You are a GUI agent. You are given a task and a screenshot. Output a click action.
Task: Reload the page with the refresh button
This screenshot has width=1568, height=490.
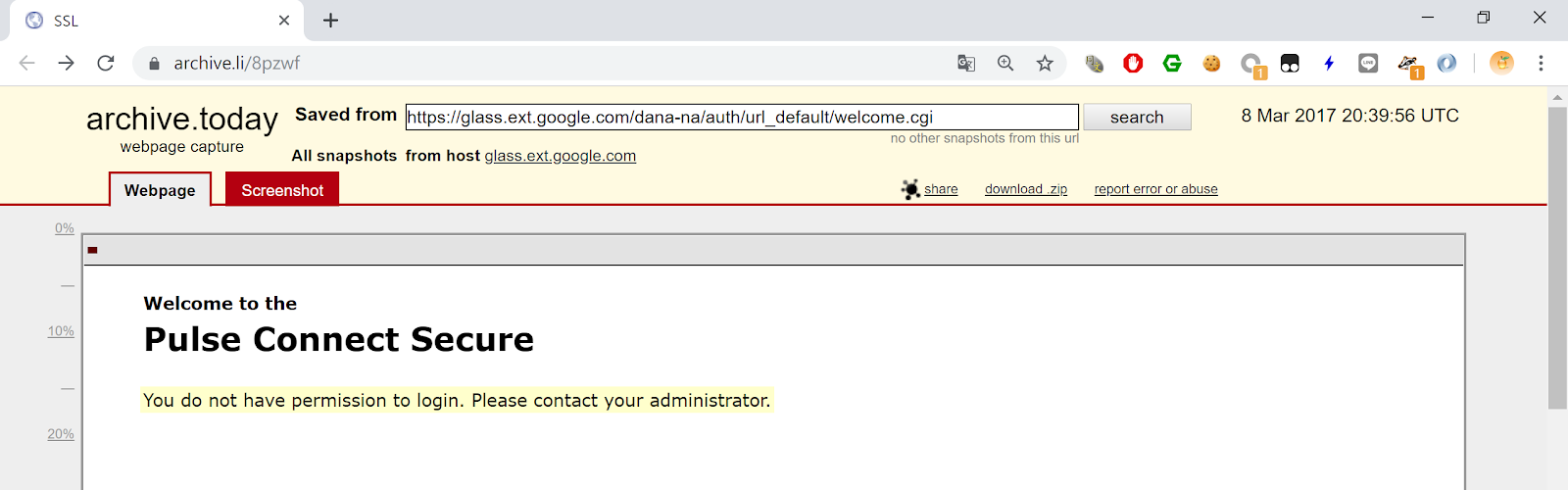tap(106, 63)
